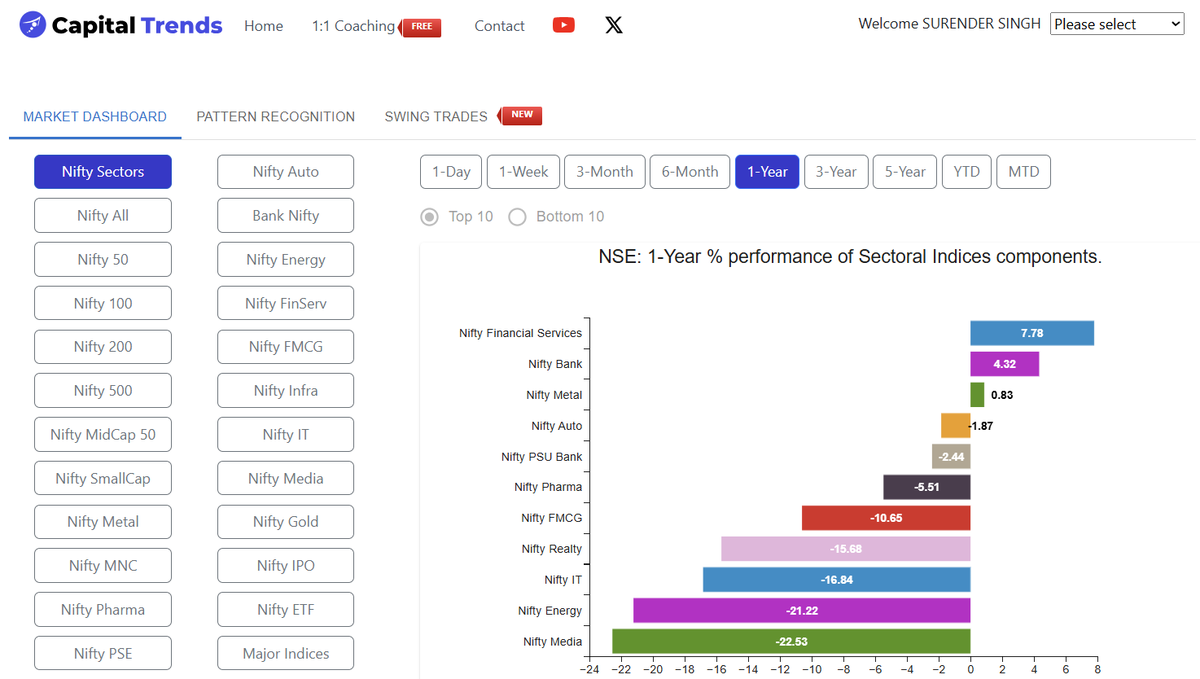Open the Contact menu link

499,26
